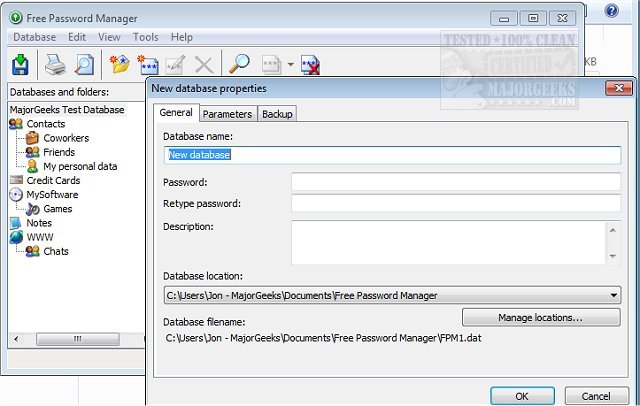
Task: Click the Games folder icon
Action: point(32,209)
